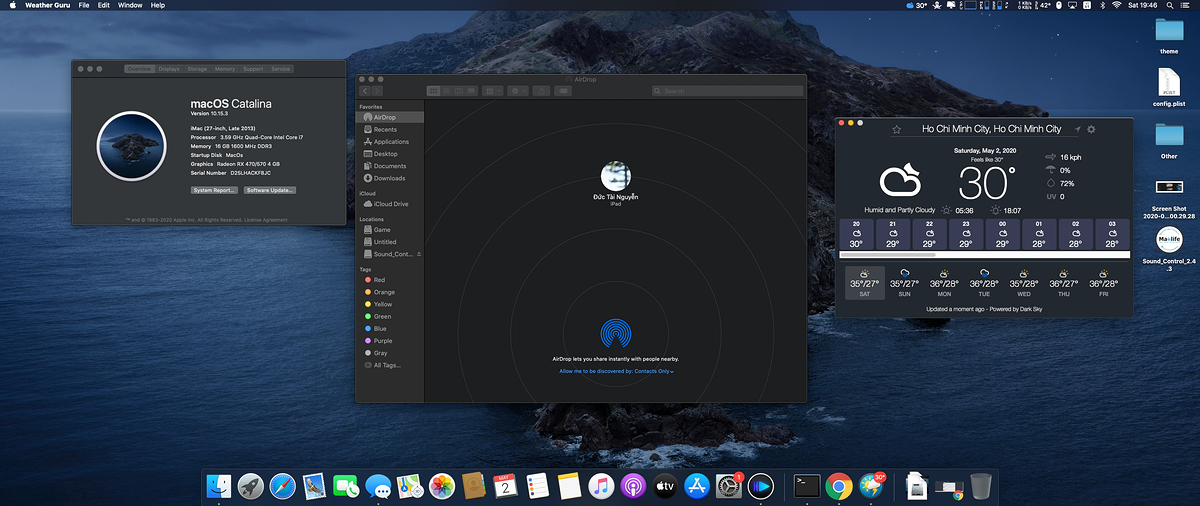Open config.plist file on desktop
The image size is (1200, 506).
[1168, 89]
